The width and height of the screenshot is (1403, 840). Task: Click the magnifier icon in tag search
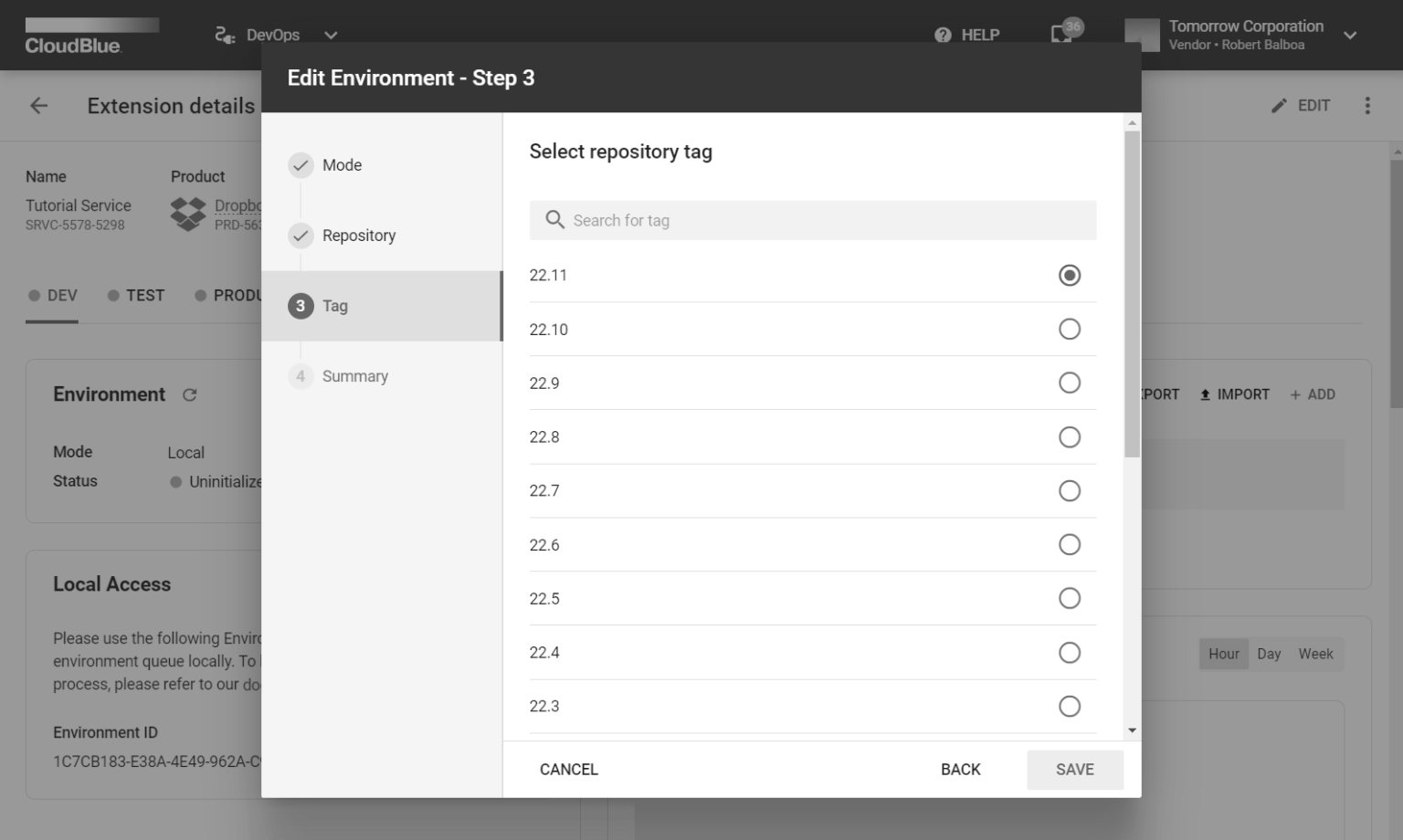point(554,220)
